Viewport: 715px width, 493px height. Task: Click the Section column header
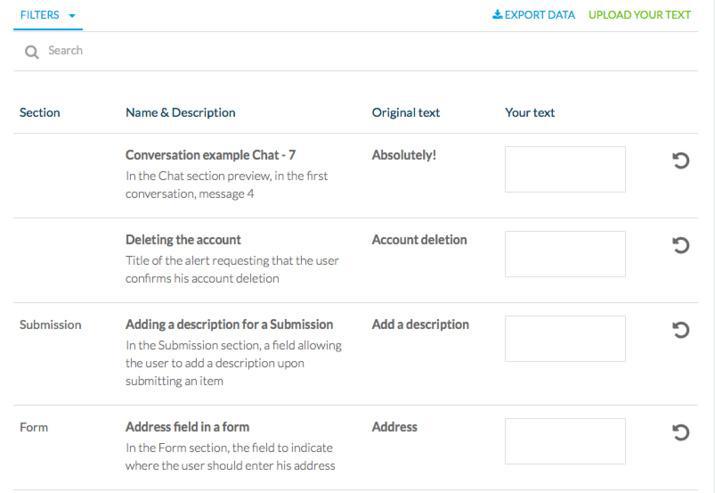coord(40,113)
